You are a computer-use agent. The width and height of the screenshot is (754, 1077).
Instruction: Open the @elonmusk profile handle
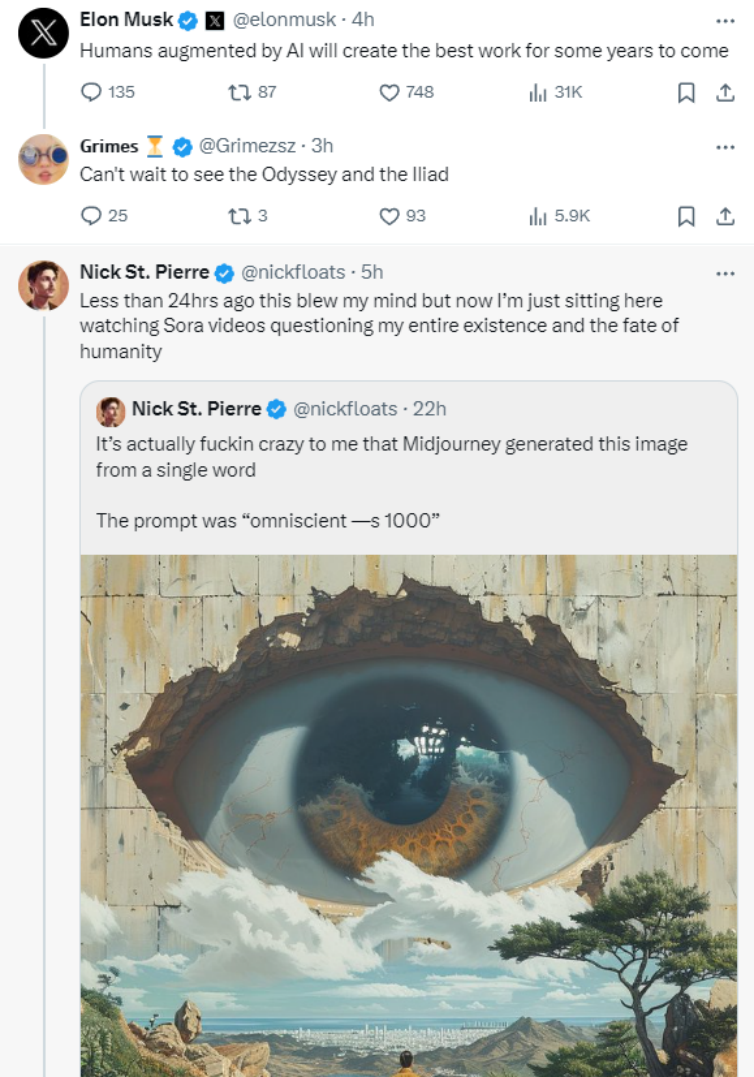[286, 20]
